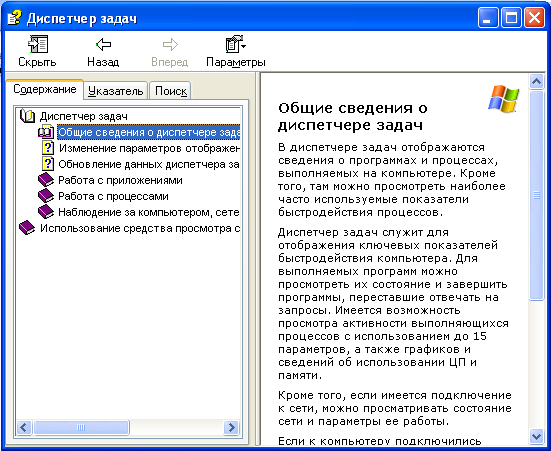
Task: Click the Вперед arrow icon
Action: [170, 44]
